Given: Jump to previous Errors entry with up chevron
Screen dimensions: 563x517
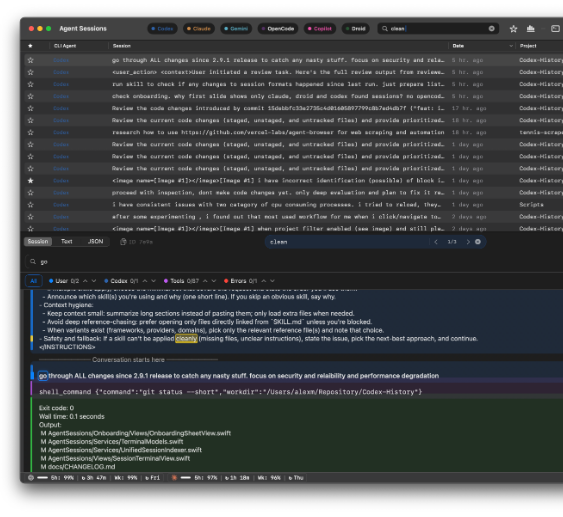Looking at the screenshot, I should [264, 281].
